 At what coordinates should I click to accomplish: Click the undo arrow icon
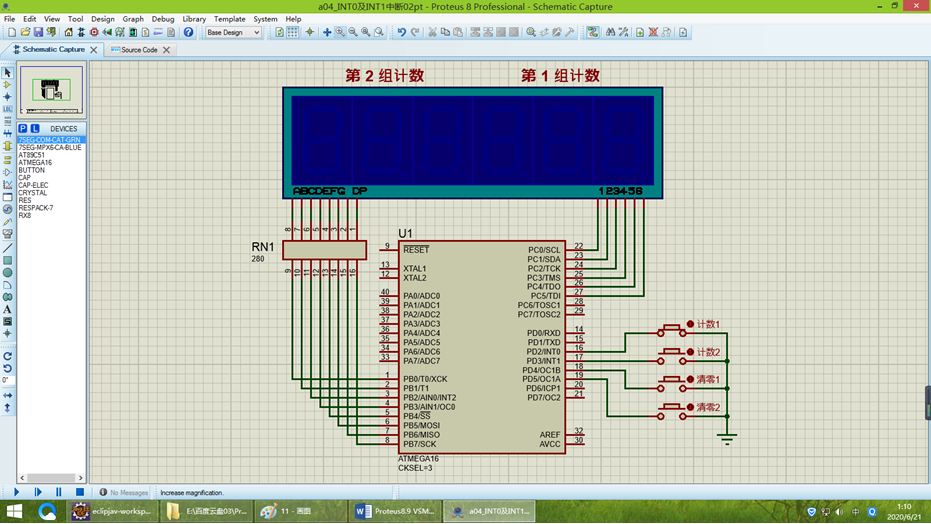(x=402, y=33)
